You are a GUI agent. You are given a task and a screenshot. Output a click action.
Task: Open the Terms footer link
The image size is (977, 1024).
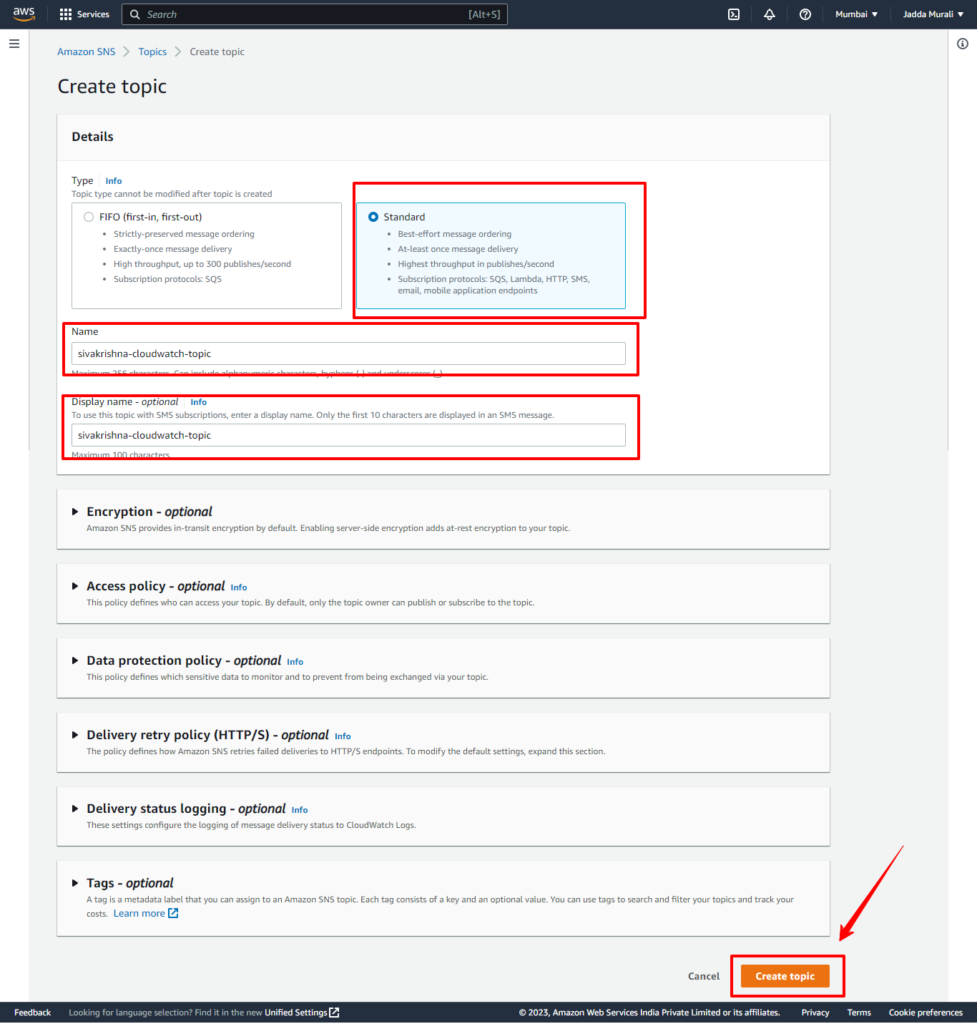859,1012
